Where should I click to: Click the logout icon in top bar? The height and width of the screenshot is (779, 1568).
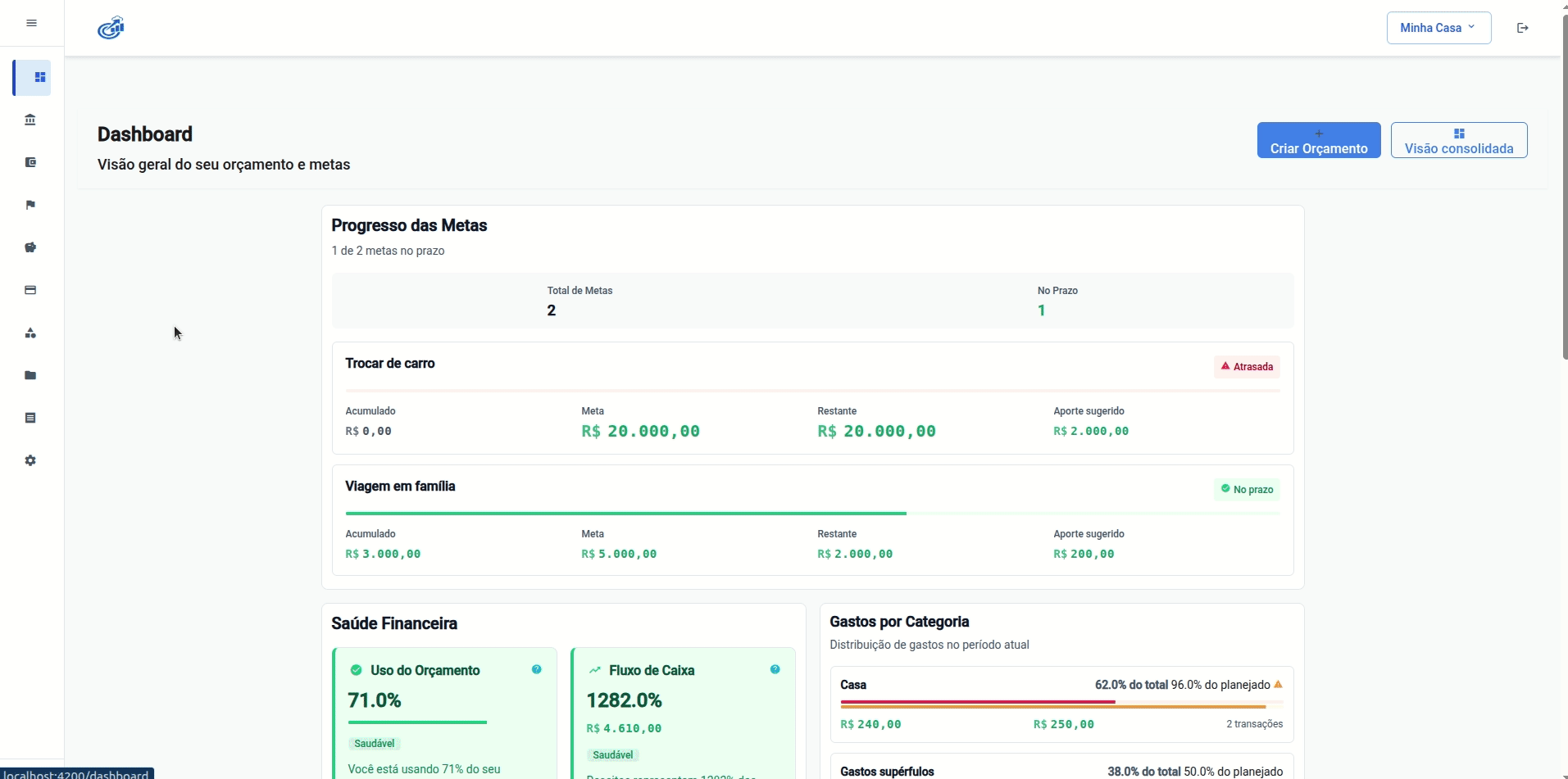(1522, 28)
